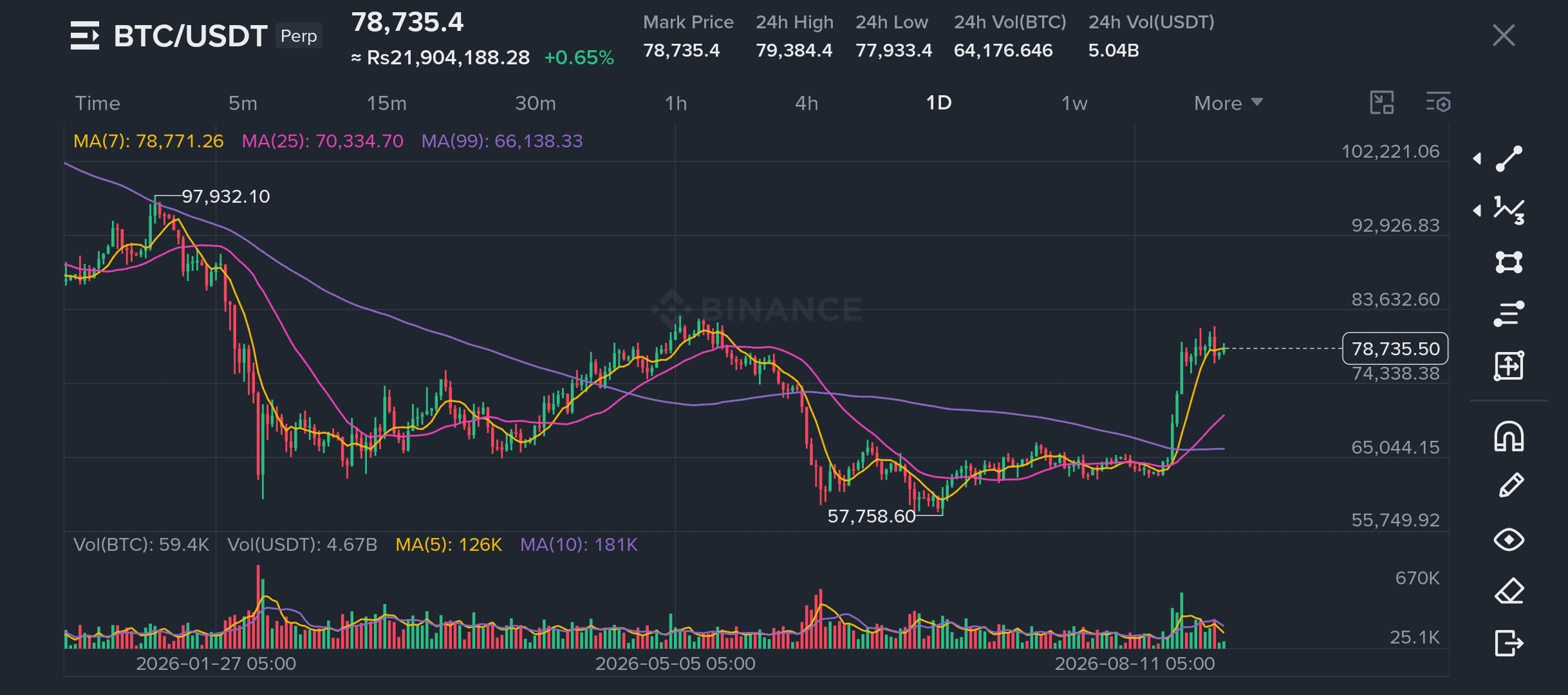
Task: Exit drawing mode using exit icon
Action: [x=1509, y=642]
